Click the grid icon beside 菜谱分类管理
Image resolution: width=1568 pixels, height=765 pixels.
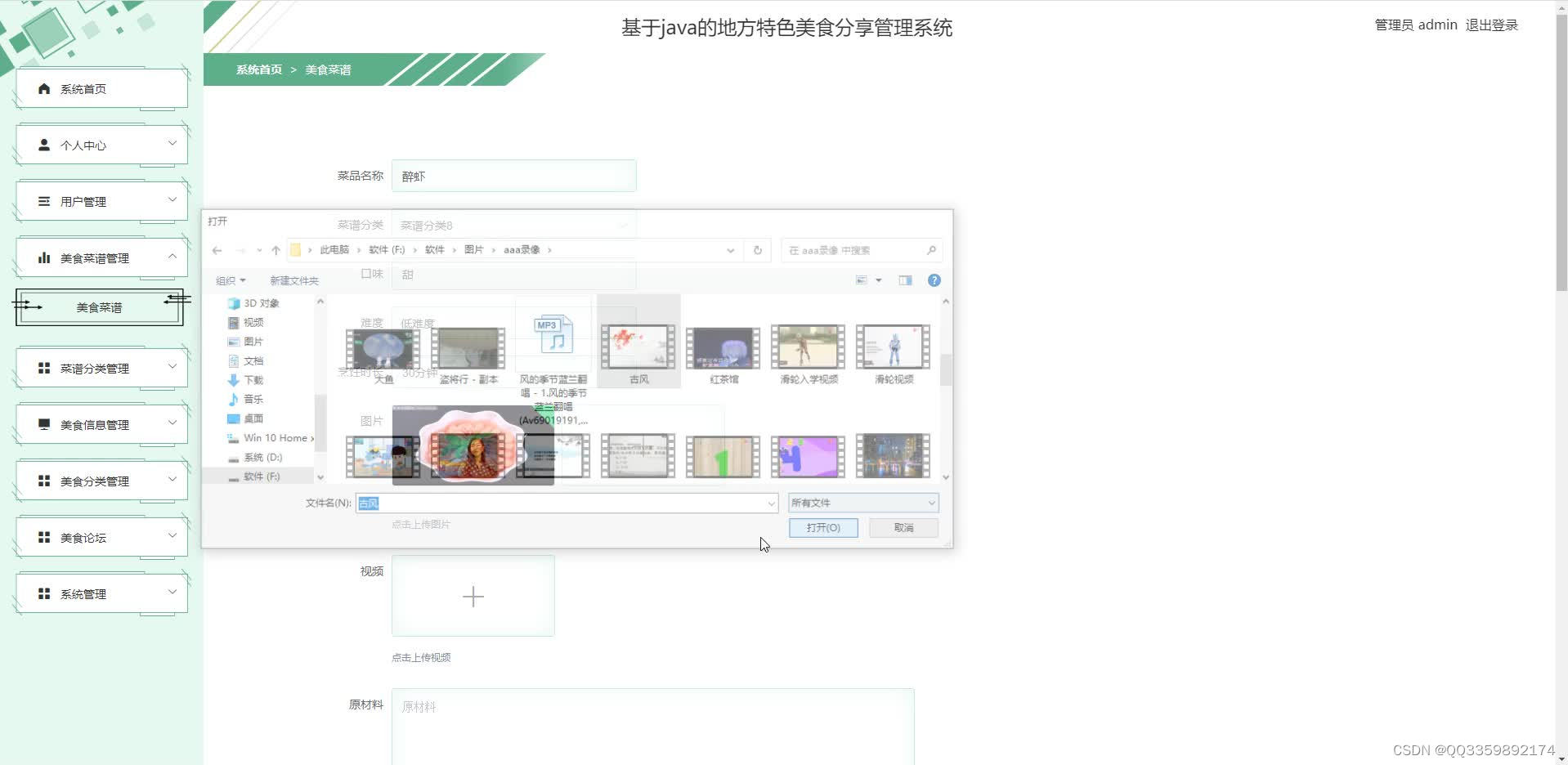pyautogui.click(x=44, y=368)
